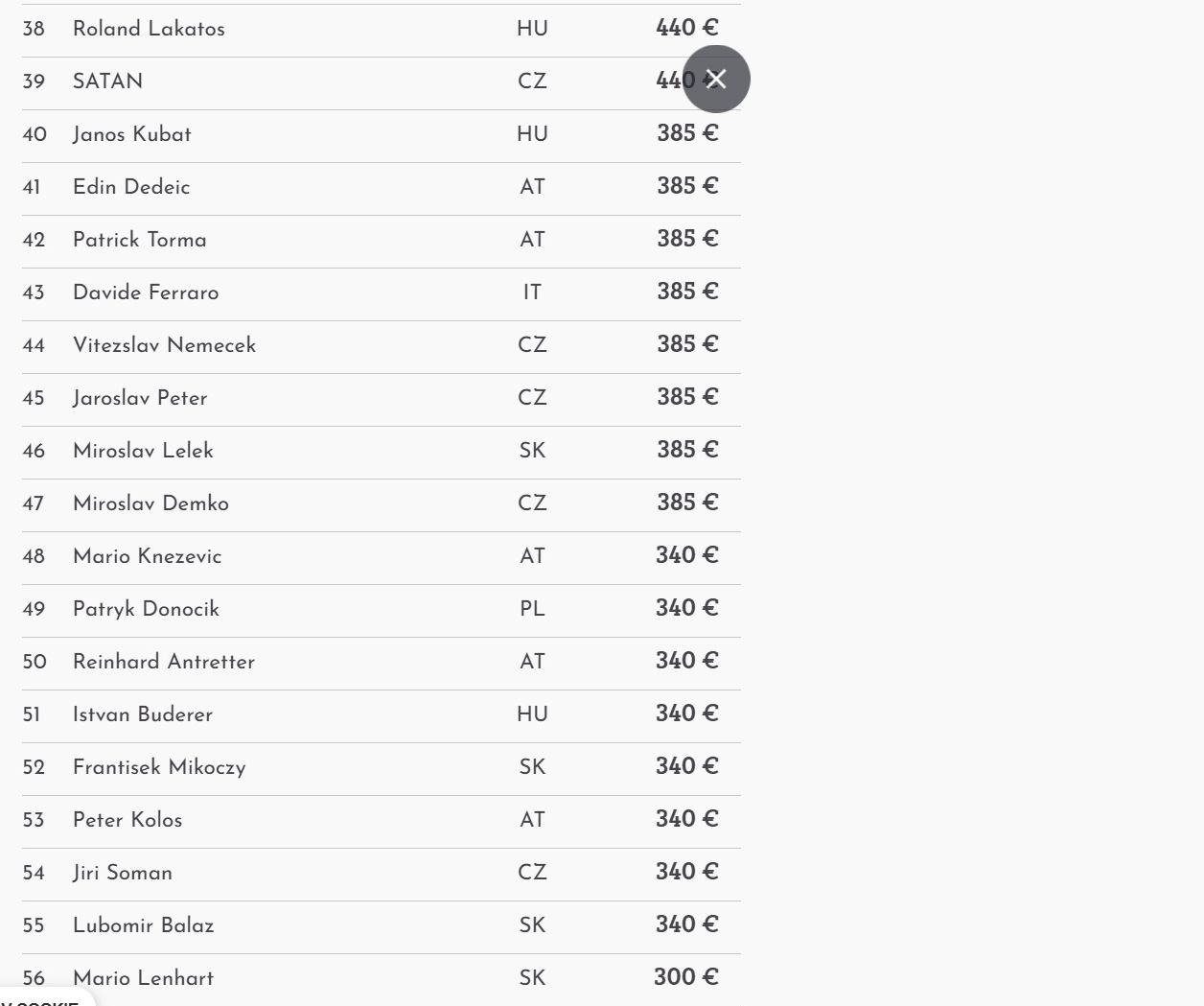Click on Istvan Buderer's name

coord(143,714)
